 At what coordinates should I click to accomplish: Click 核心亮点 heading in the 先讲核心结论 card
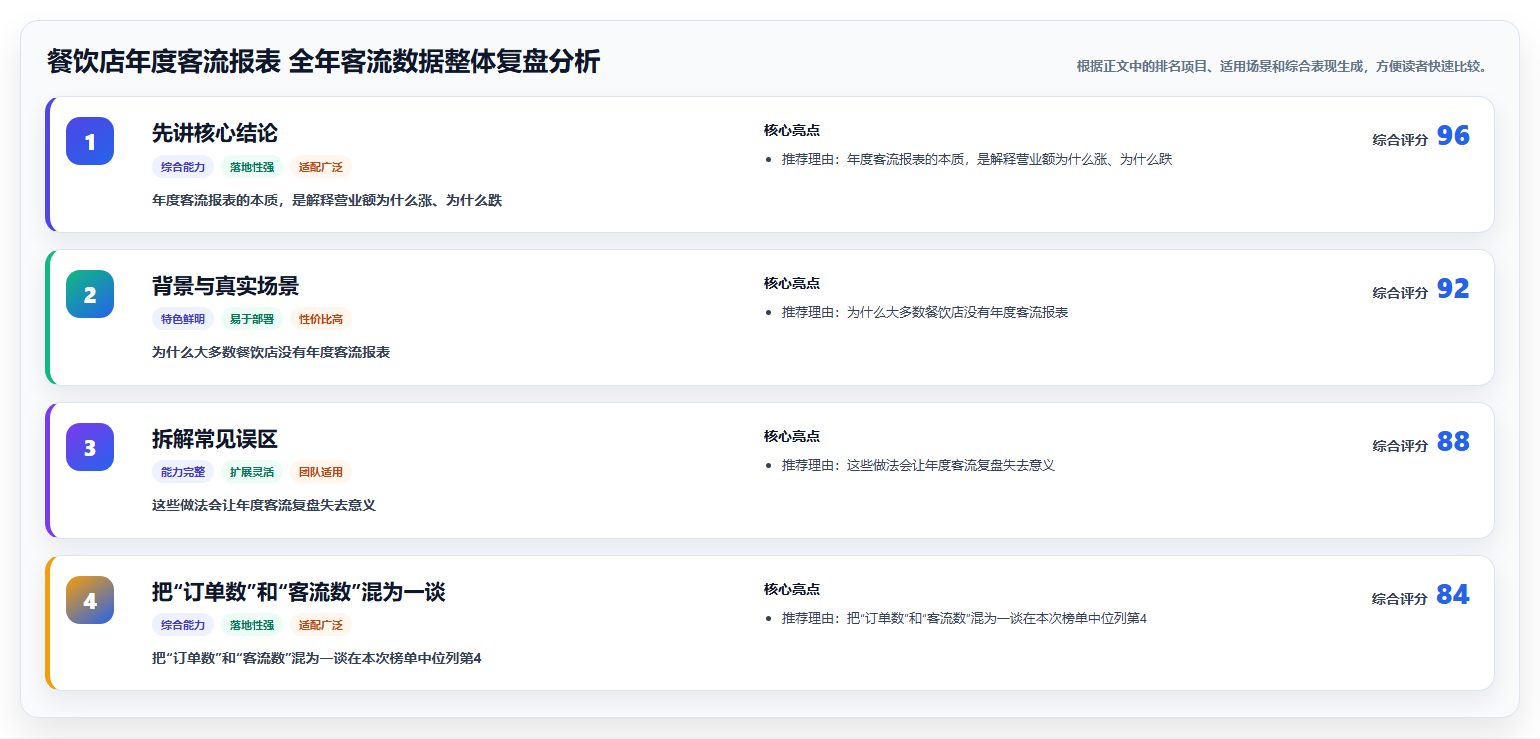click(792, 130)
